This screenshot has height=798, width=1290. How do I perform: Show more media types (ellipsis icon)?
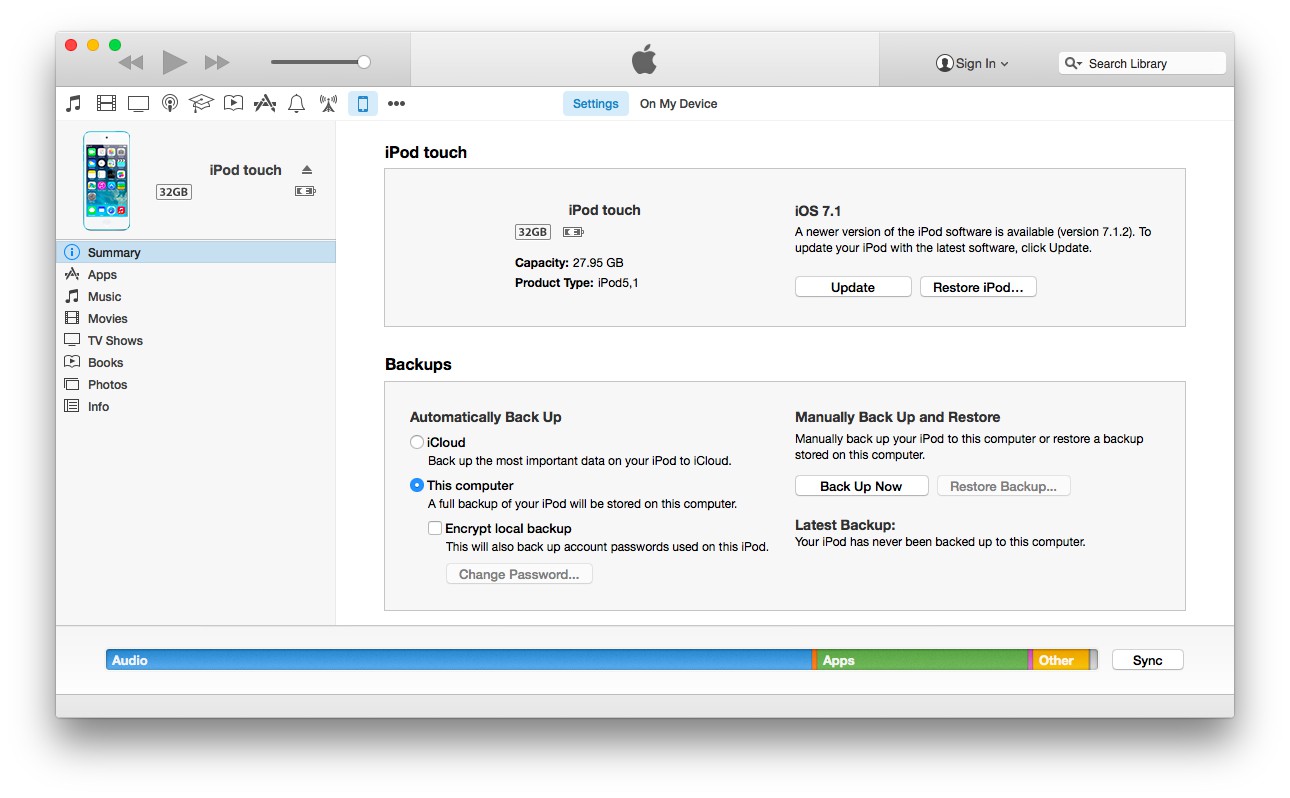[396, 103]
